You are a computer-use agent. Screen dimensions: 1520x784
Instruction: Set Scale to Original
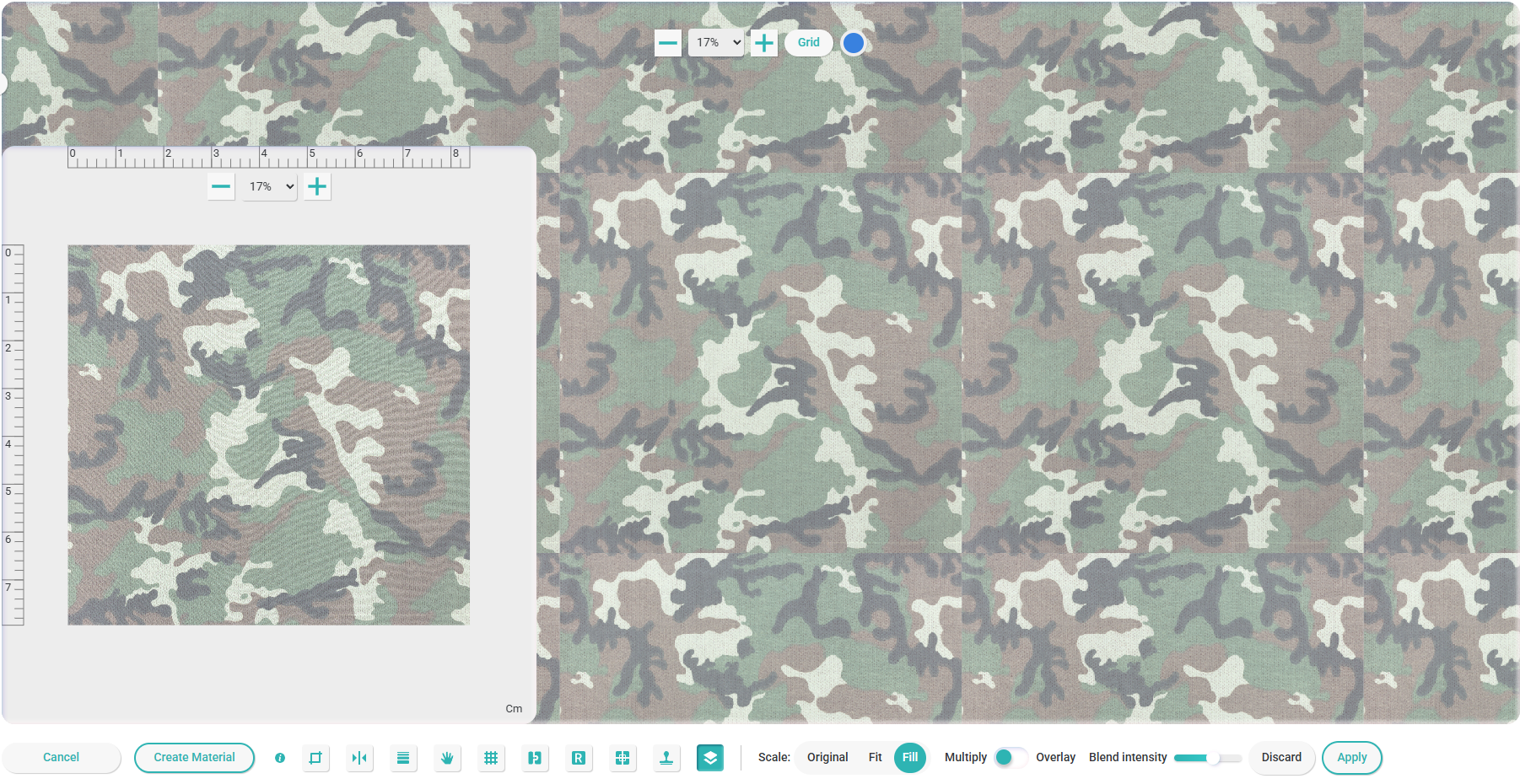[x=827, y=757]
